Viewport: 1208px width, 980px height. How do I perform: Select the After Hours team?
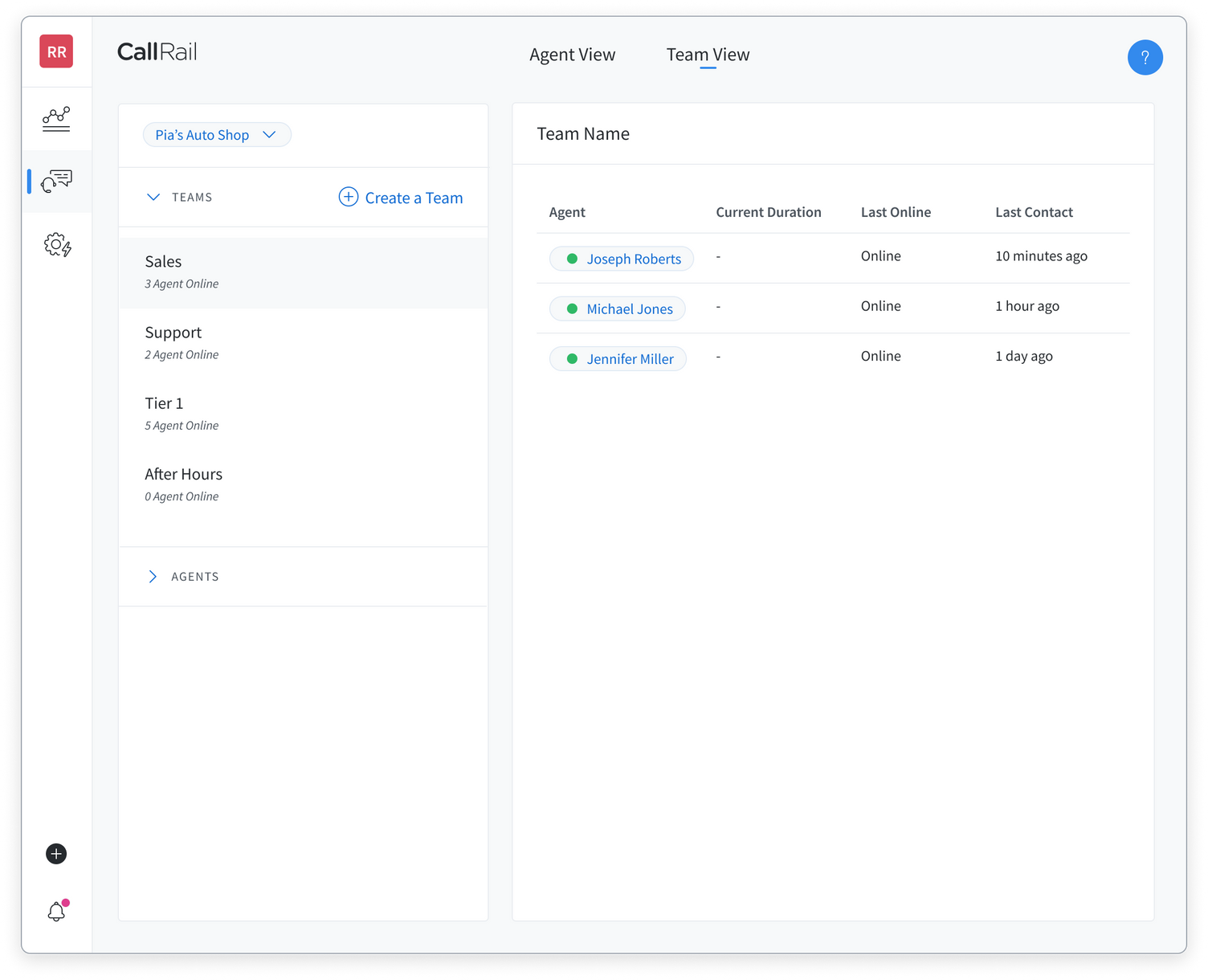click(184, 484)
